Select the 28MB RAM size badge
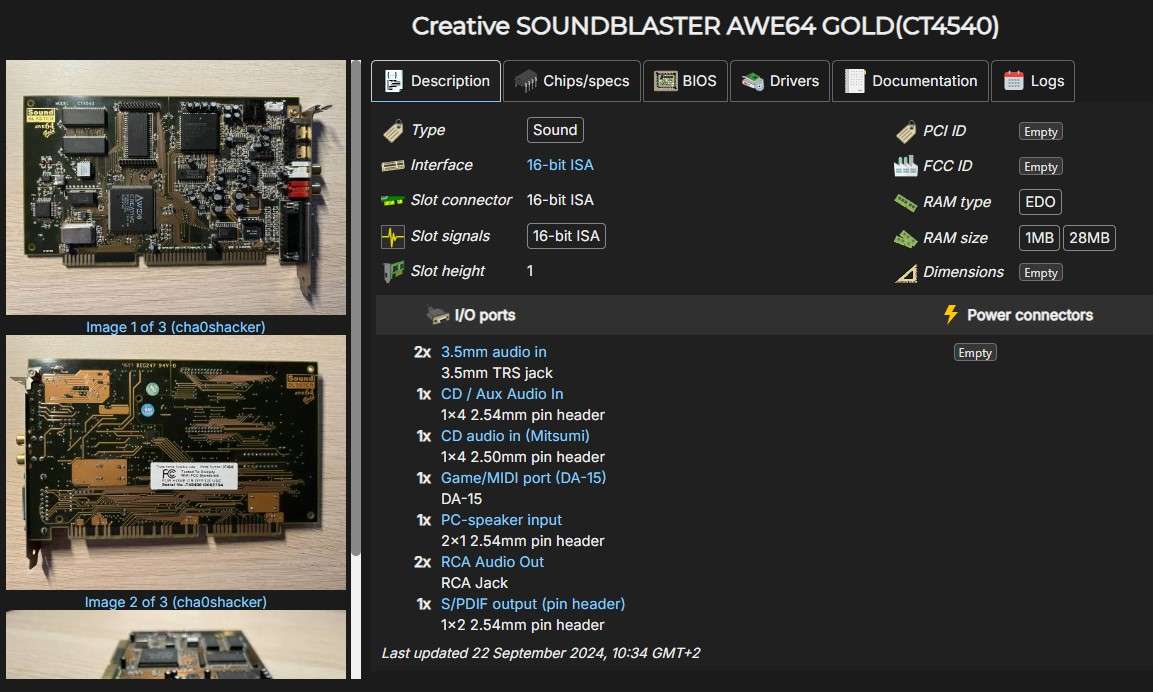This screenshot has width=1153, height=692. 1088,237
